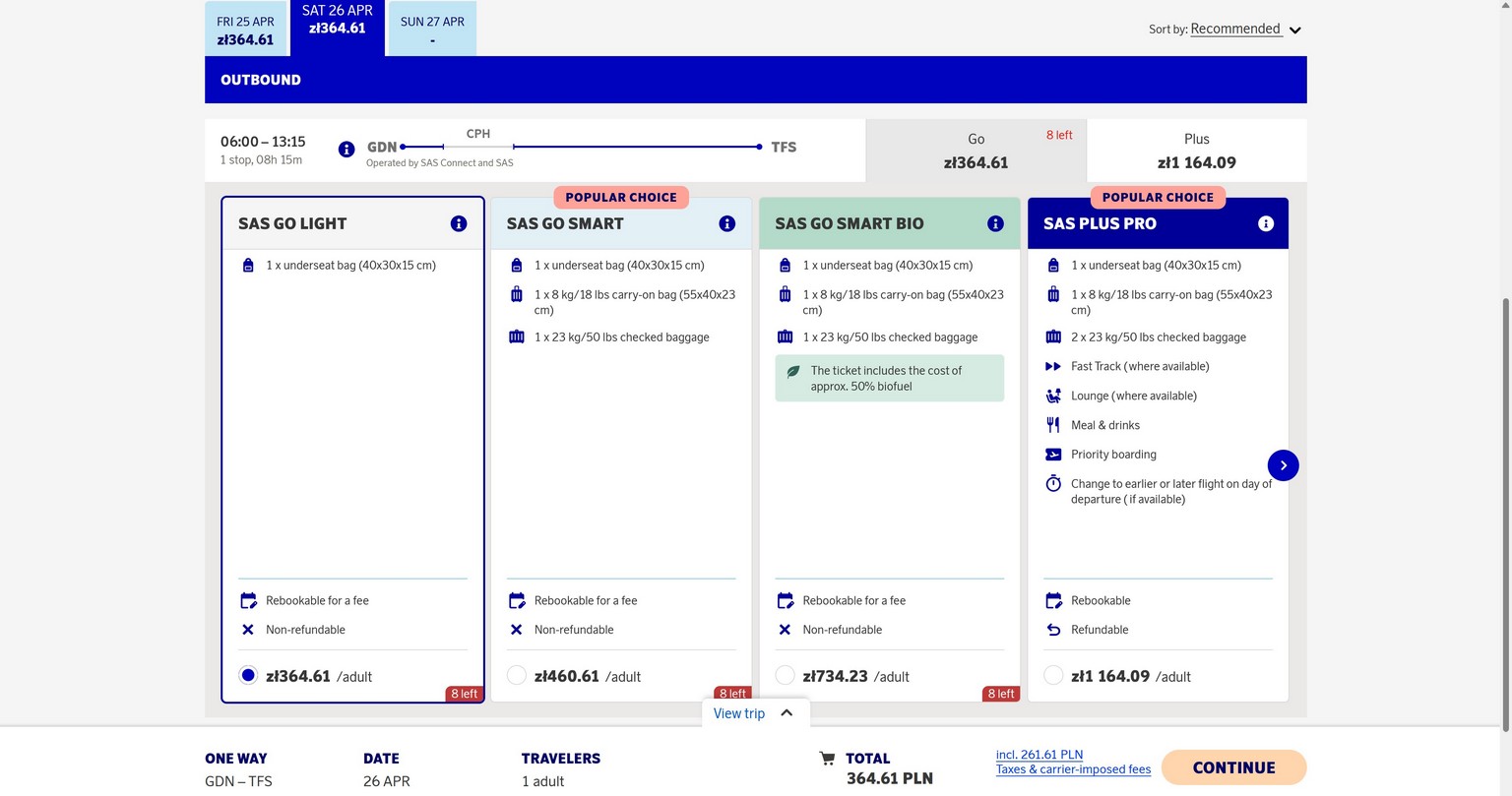Open Taxes & carrier-imposed fees link

coord(1073,769)
